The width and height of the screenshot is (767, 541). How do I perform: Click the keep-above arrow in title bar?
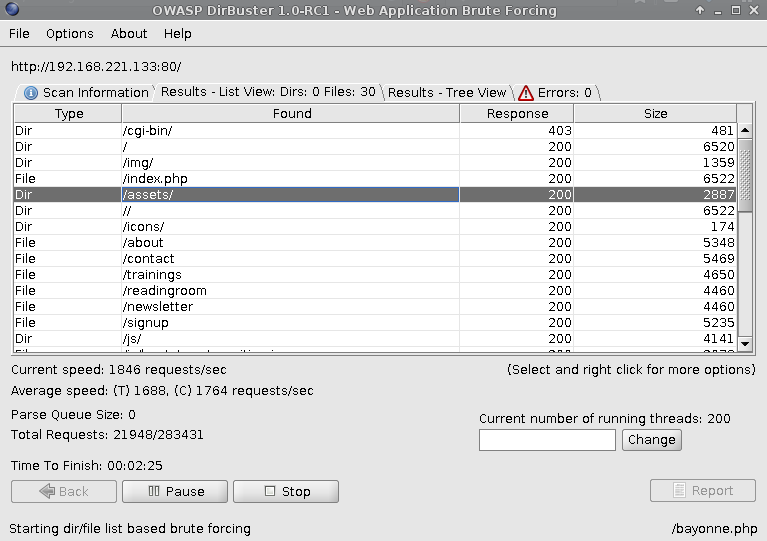pyautogui.click(x=700, y=10)
